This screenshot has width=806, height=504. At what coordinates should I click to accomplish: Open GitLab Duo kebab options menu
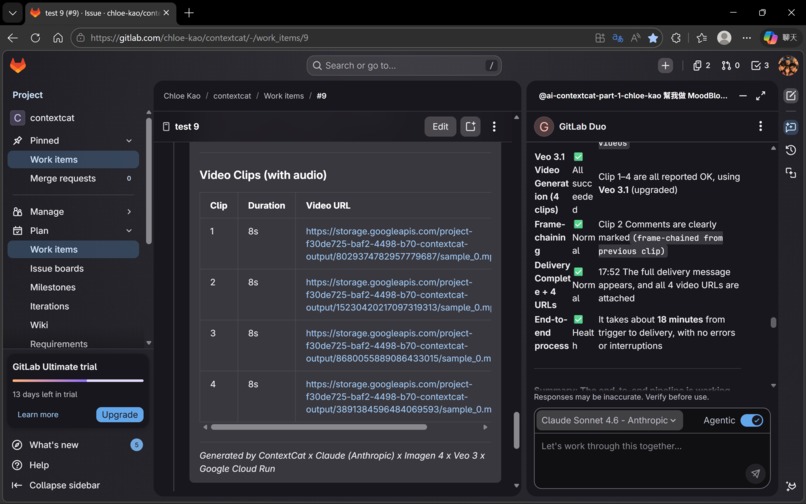(760, 127)
